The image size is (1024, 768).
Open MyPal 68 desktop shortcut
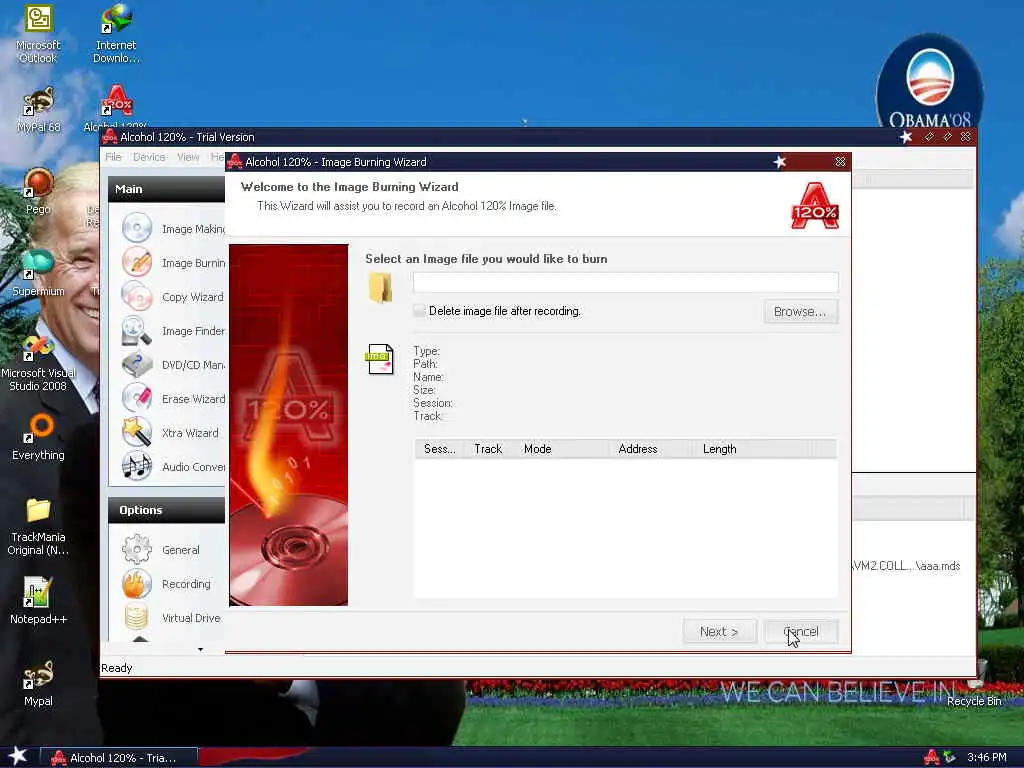pyautogui.click(x=38, y=102)
